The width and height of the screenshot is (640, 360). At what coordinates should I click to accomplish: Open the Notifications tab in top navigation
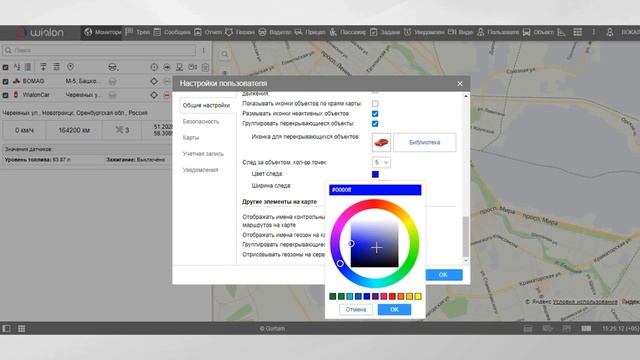click(424, 32)
